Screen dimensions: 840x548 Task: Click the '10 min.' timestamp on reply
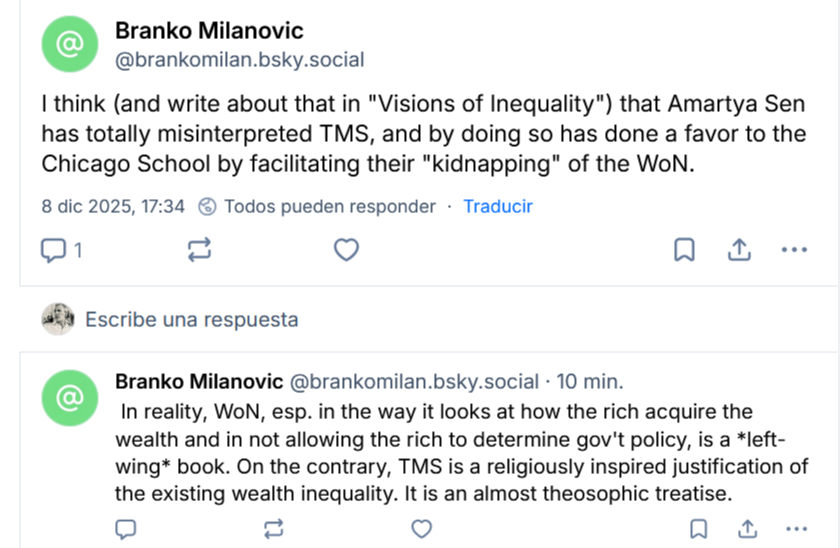tap(590, 381)
